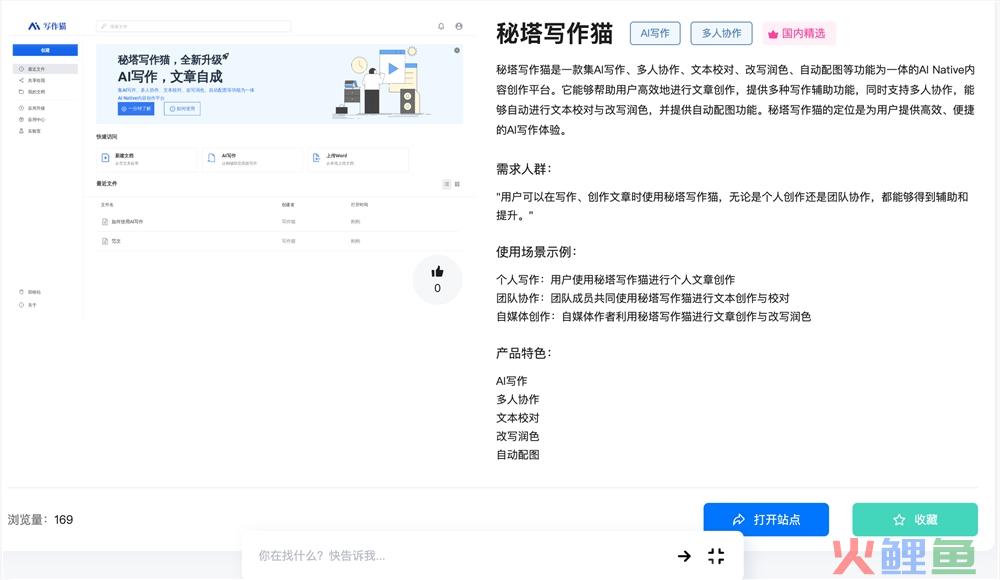Click the notification bell icon
The image size is (1000, 580).
point(442,26)
